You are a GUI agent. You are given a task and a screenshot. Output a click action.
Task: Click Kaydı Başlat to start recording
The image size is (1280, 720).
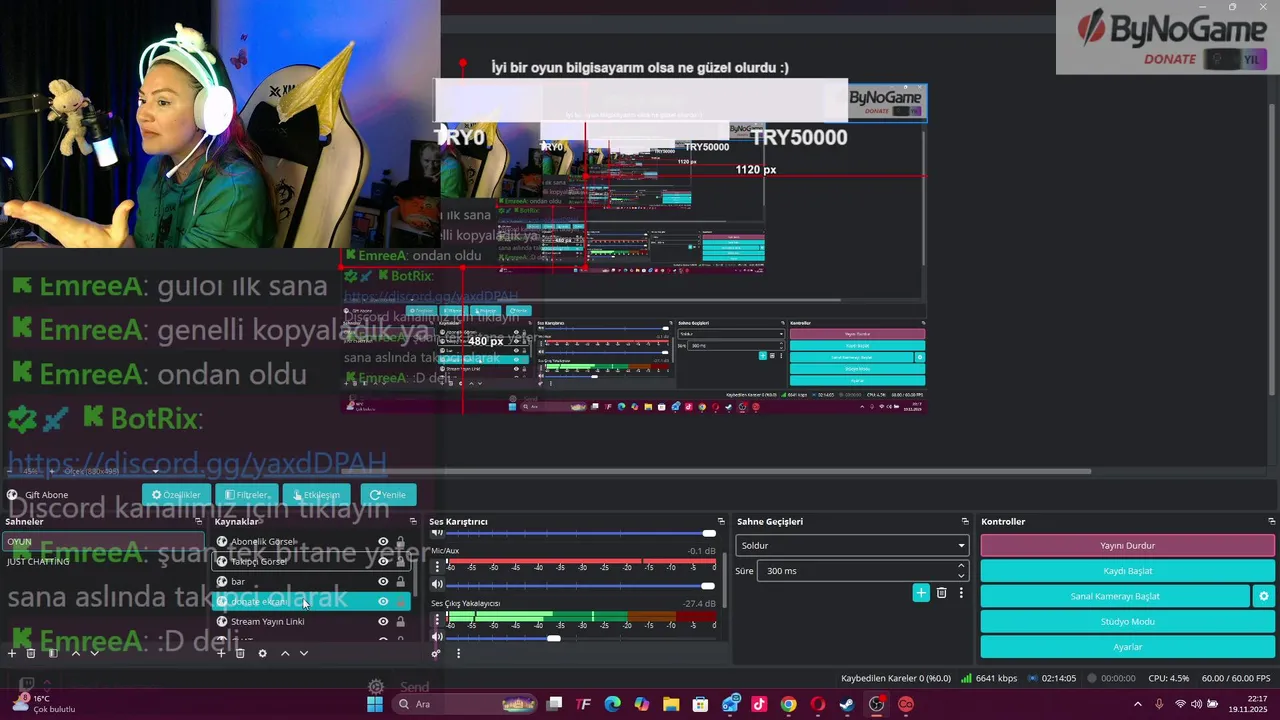coord(1127,571)
